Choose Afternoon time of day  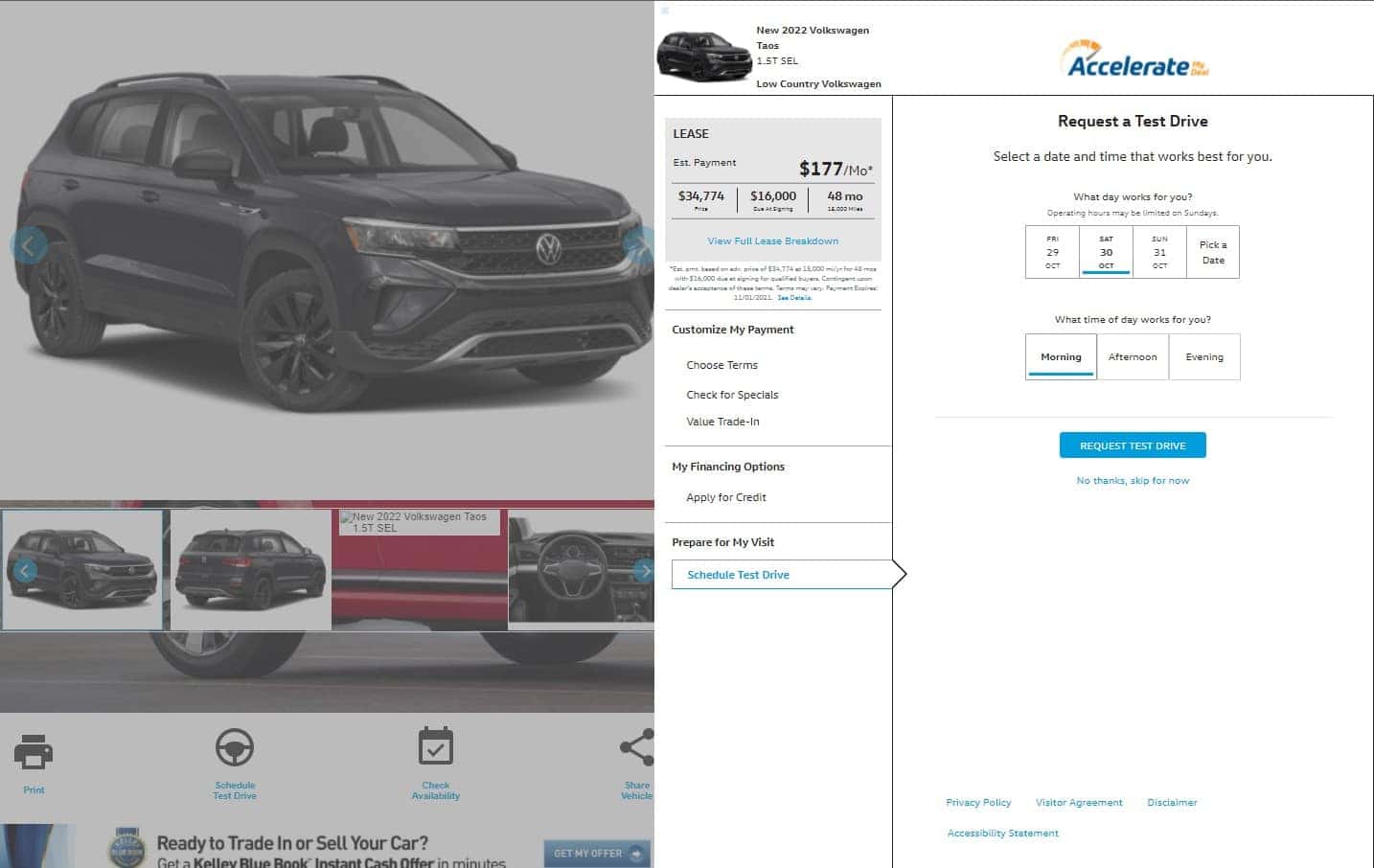1133,356
